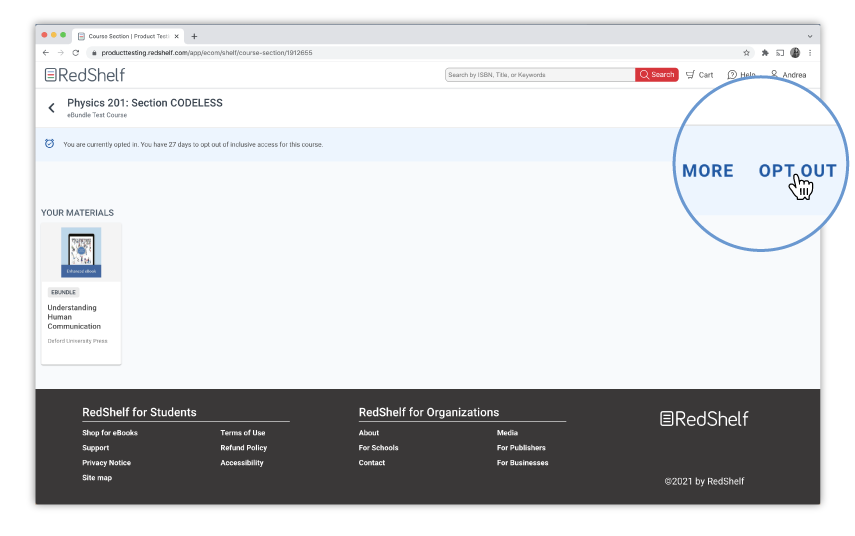Select the Course Section browser tab
Viewport: 855px width, 536px height.
point(128,36)
